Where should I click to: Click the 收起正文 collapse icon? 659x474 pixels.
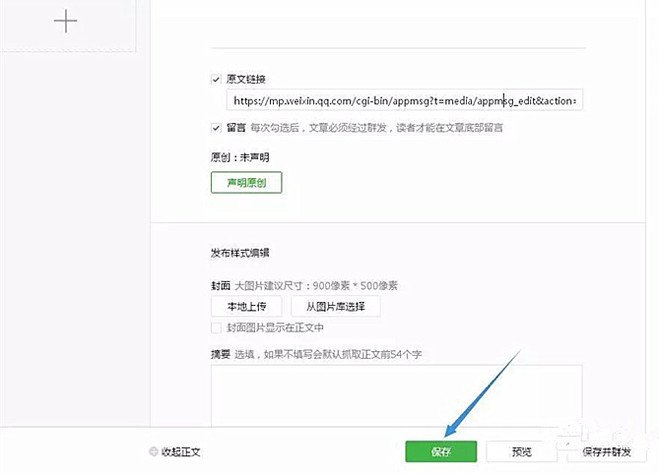153,451
